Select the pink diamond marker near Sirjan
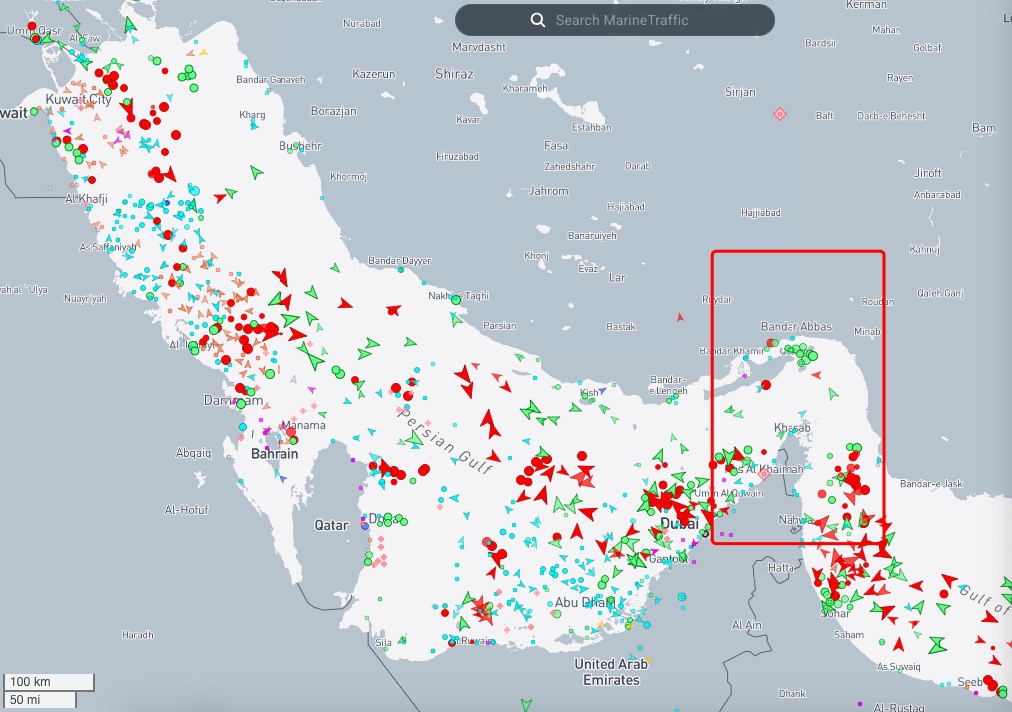Image resolution: width=1012 pixels, height=712 pixels. pyautogui.click(x=780, y=114)
